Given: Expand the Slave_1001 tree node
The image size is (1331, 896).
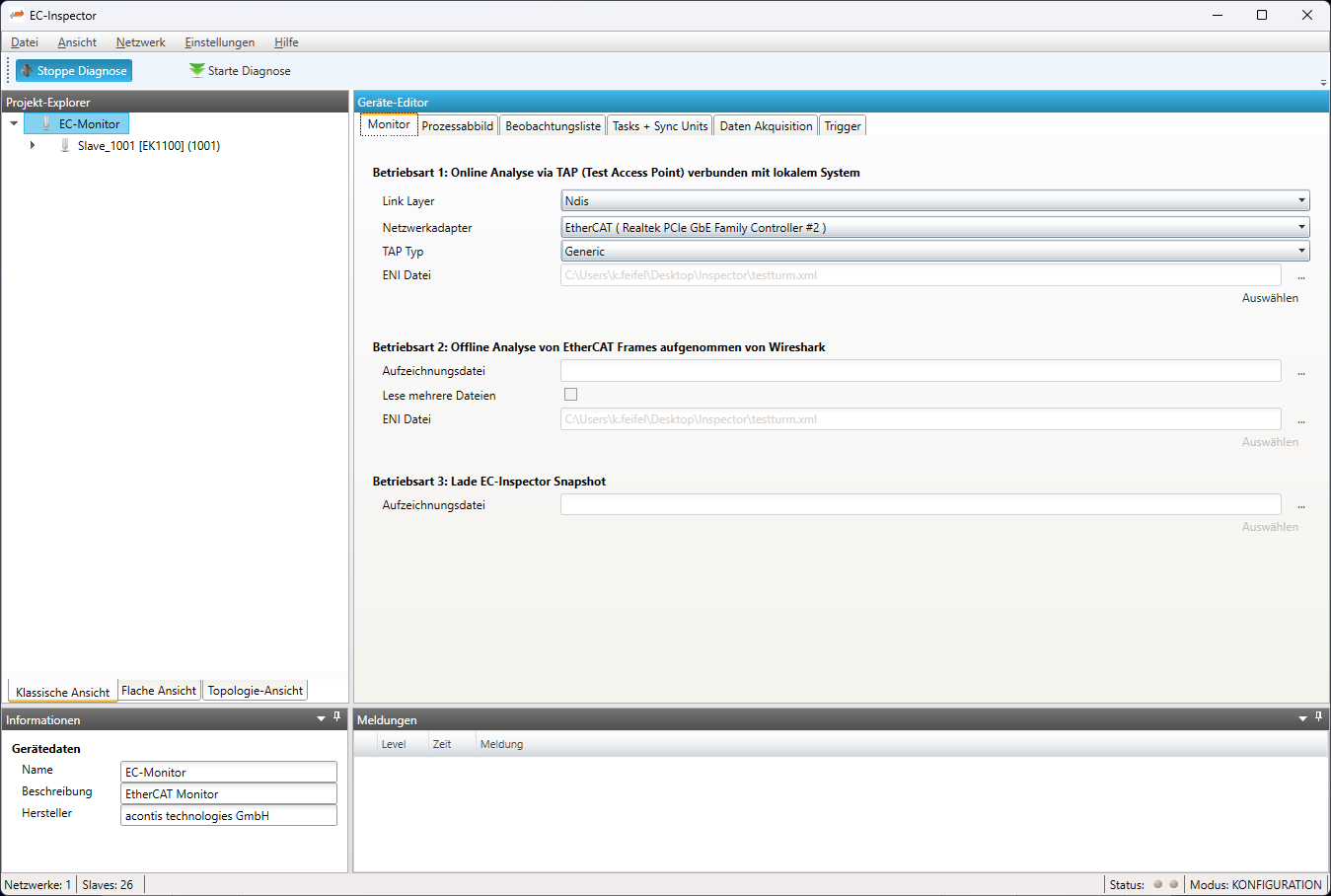Looking at the screenshot, I should [x=33, y=146].
